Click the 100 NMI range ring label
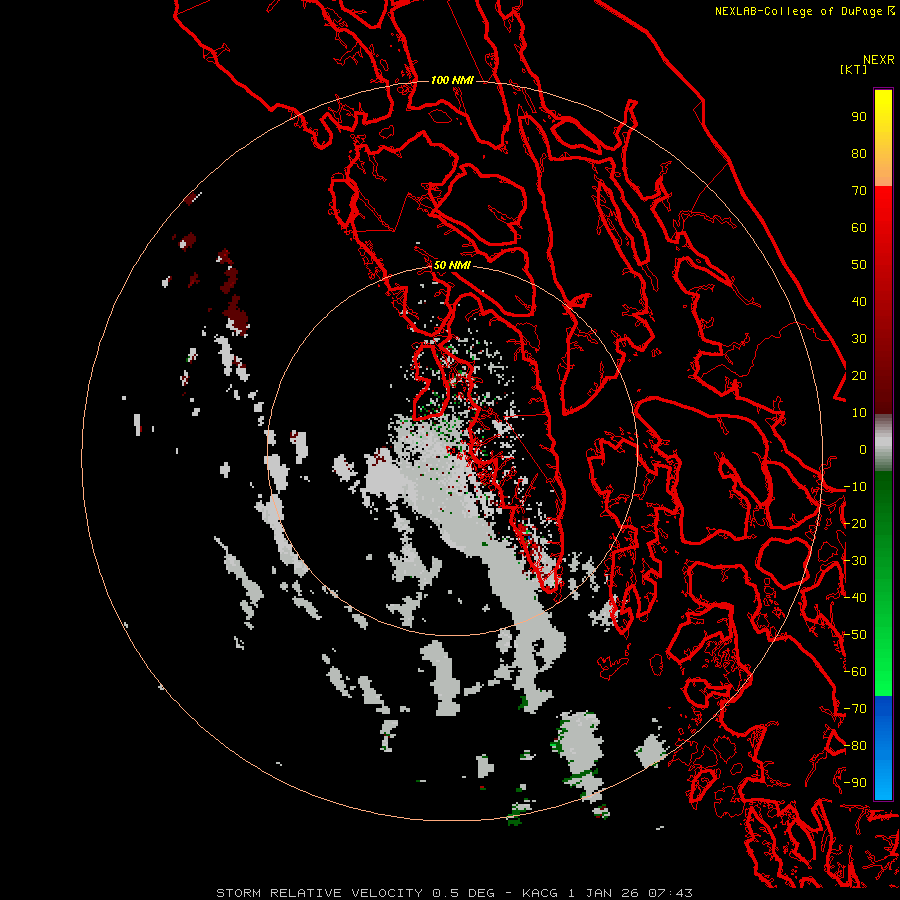 [452, 80]
